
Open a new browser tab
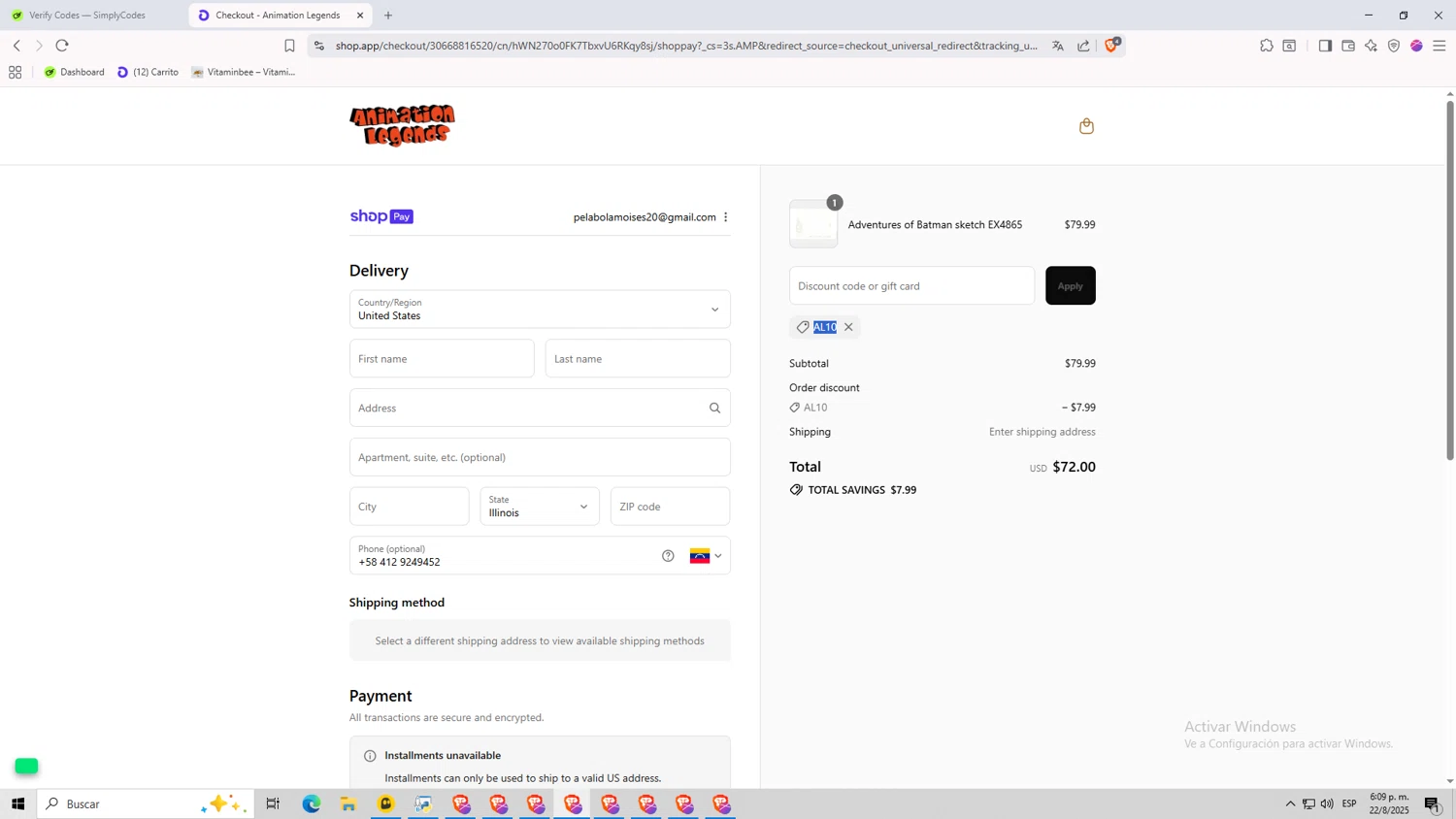388,16
